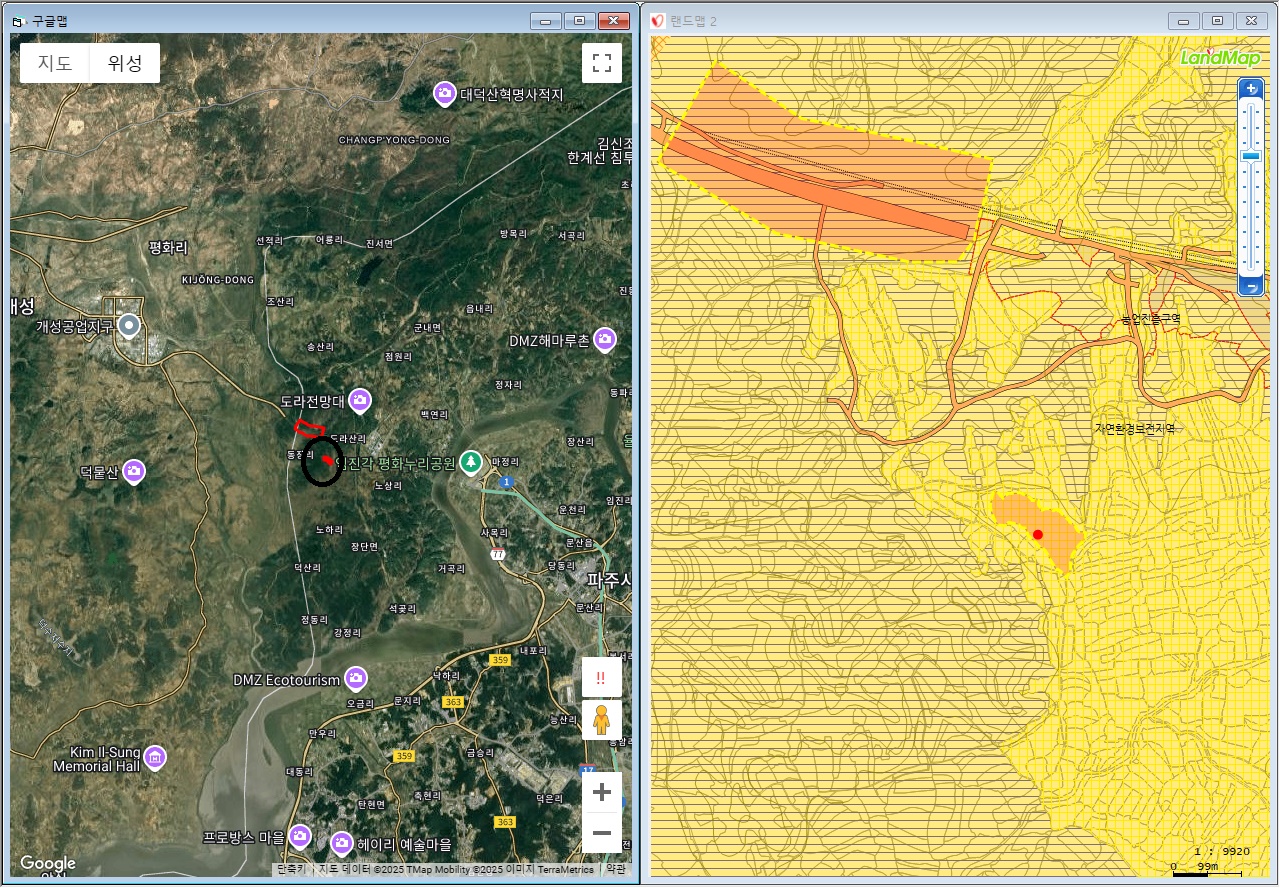Click the 도라전망대 camera marker
Screen dimensions: 1280x888
click(x=359, y=401)
